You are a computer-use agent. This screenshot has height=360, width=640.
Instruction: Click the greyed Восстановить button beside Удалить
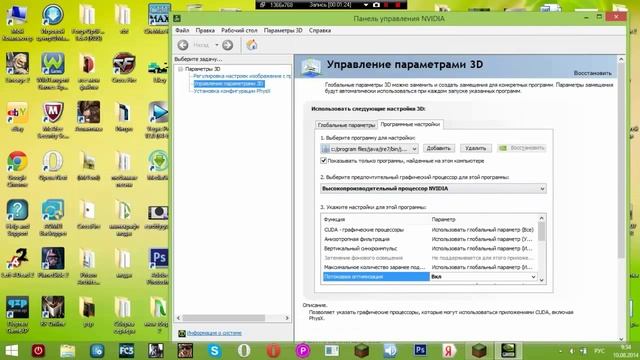(x=522, y=148)
